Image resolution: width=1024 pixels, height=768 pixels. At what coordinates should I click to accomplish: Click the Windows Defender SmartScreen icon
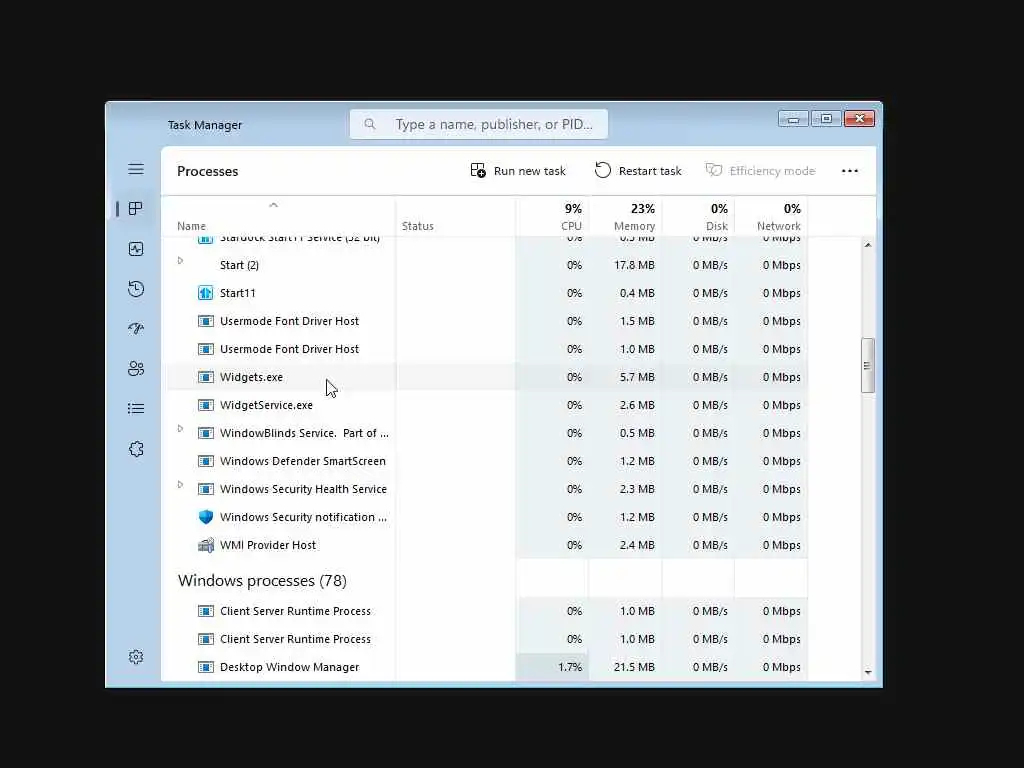pyautogui.click(x=206, y=461)
